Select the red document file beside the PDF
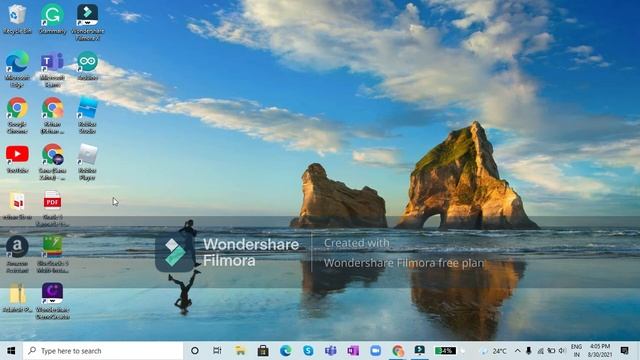Image resolution: width=640 pixels, height=360 pixels. point(17,206)
